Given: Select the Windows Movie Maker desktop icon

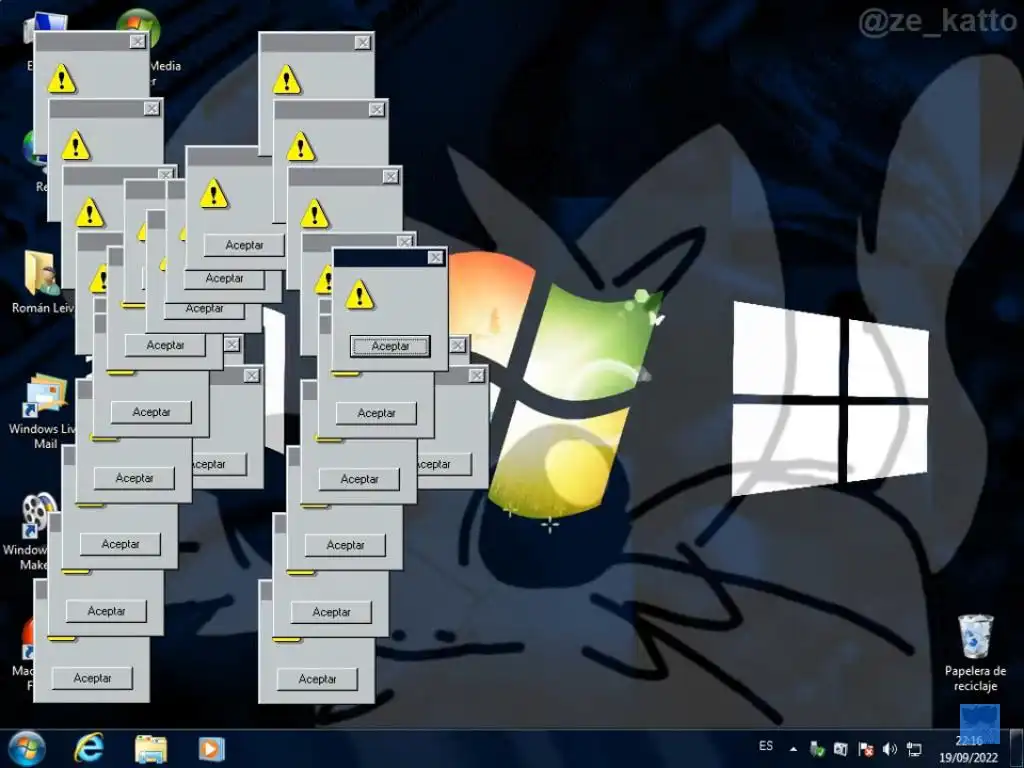Looking at the screenshot, I should (39, 515).
